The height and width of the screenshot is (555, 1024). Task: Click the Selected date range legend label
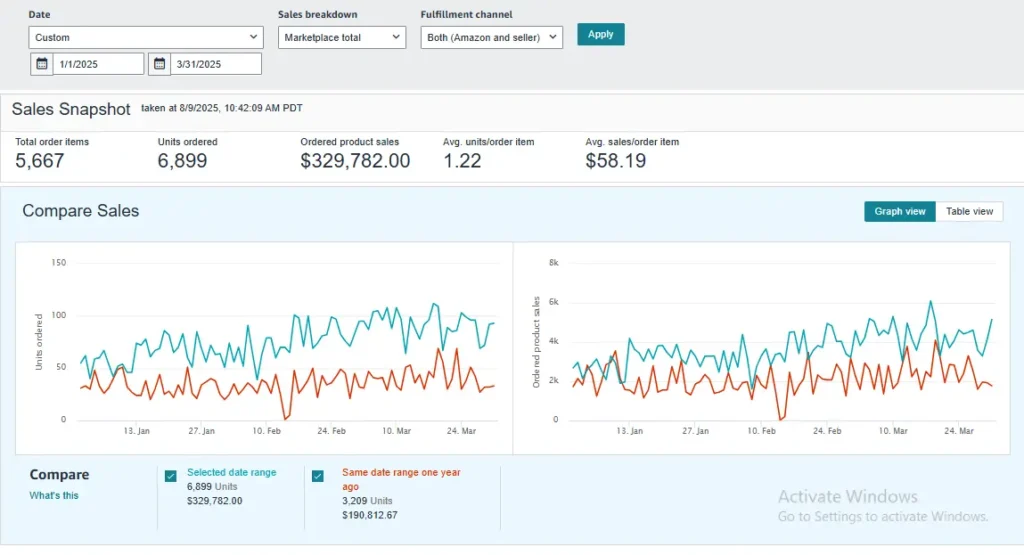tap(231, 472)
